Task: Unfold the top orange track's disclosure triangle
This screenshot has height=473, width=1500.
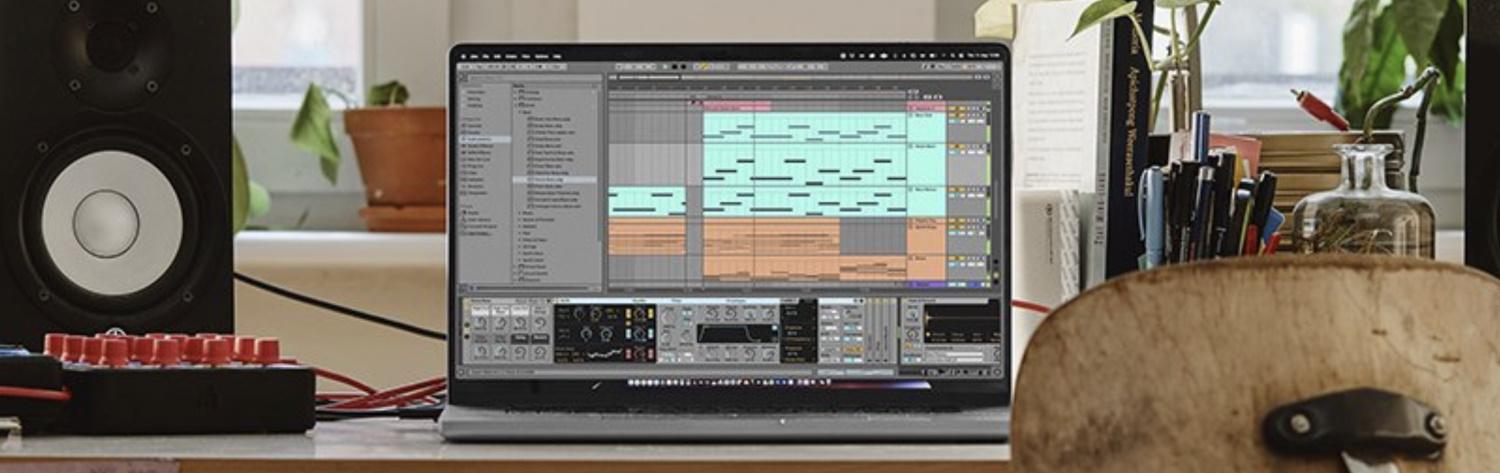Action: click(911, 221)
